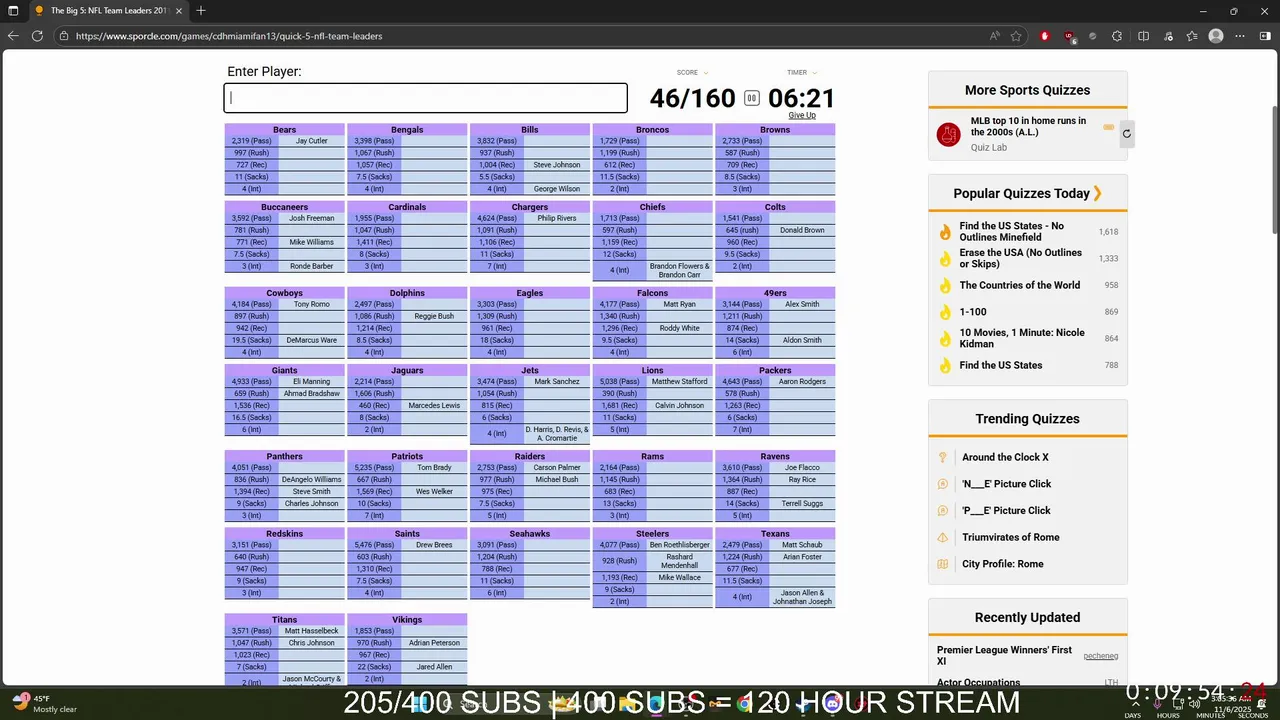Open MLB top 10 home runs quiz
The image size is (1280, 720).
click(1028, 126)
